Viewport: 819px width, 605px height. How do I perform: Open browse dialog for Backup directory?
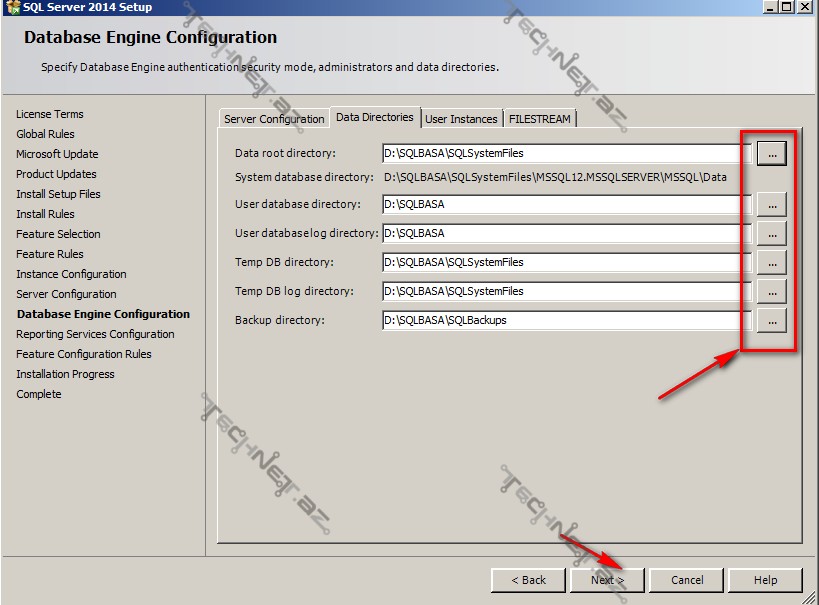coord(771,320)
